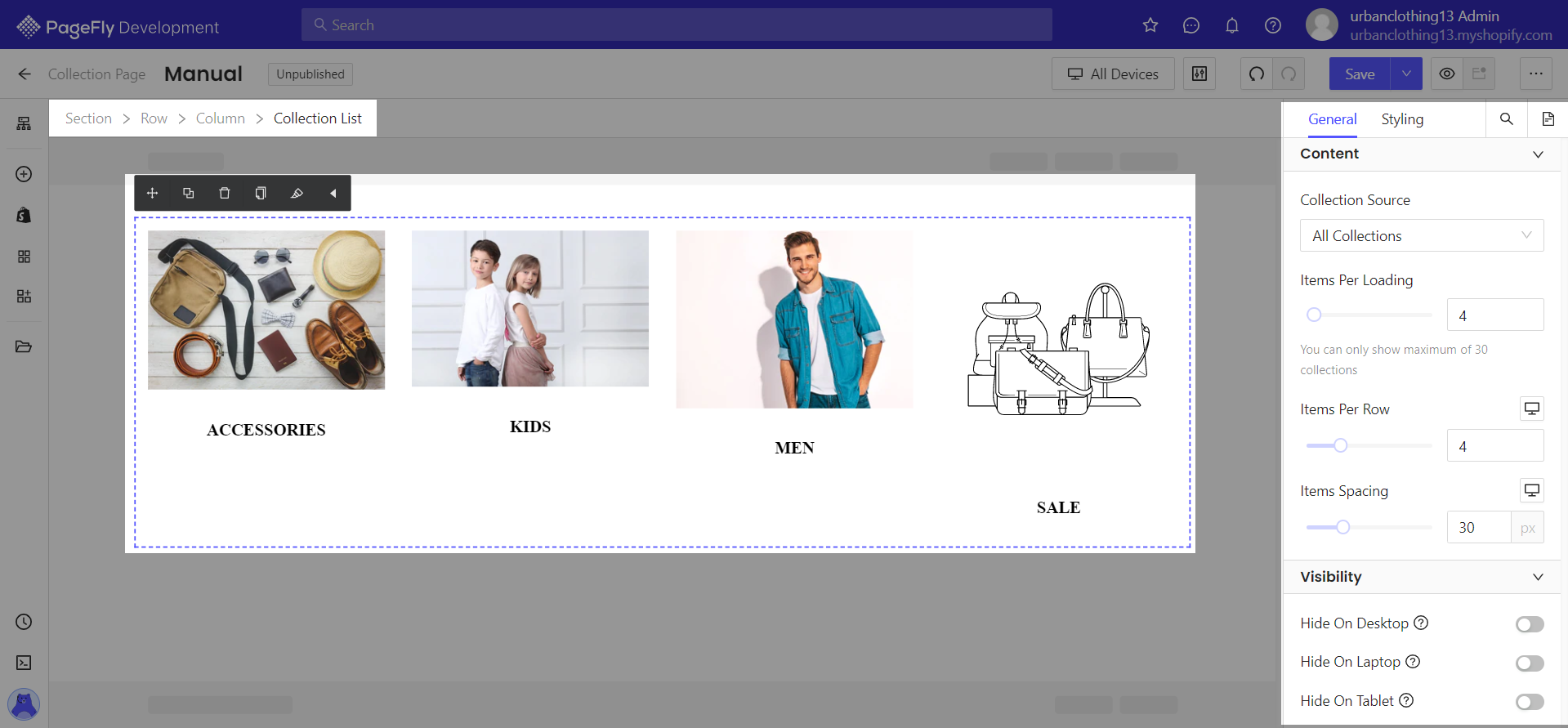Collapse the Visibility section

(1538, 577)
